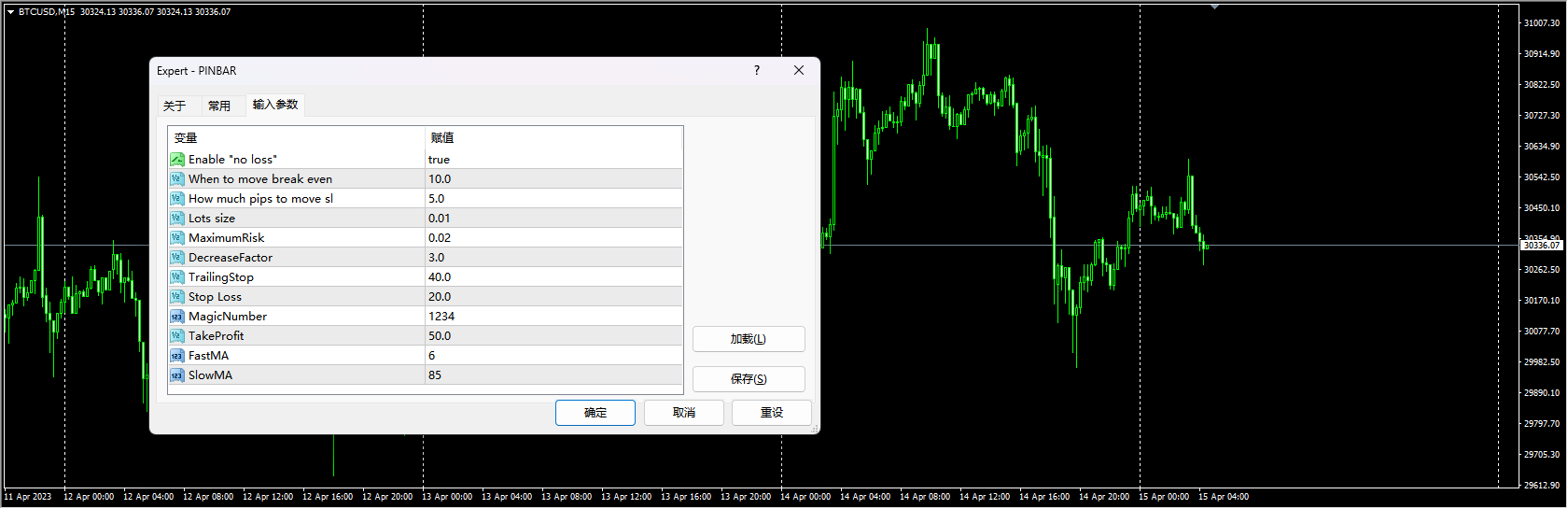Save settings with 保存(S) button
1568x509 pixels.
tap(749, 379)
